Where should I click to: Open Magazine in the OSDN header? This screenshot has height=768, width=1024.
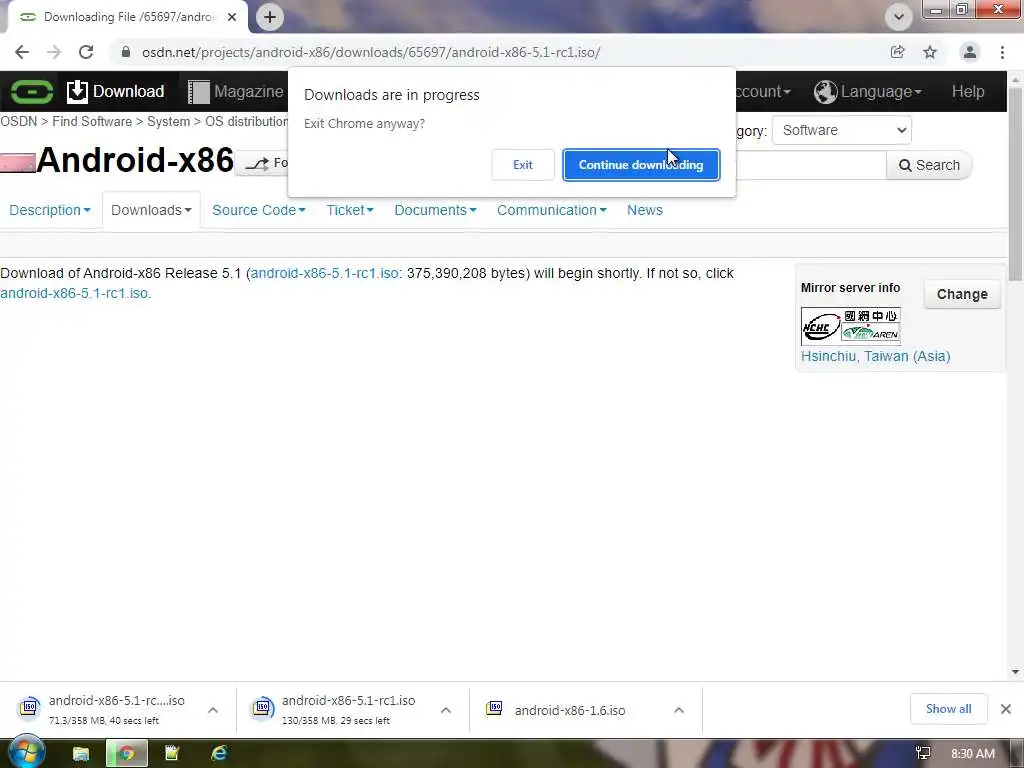[236, 91]
